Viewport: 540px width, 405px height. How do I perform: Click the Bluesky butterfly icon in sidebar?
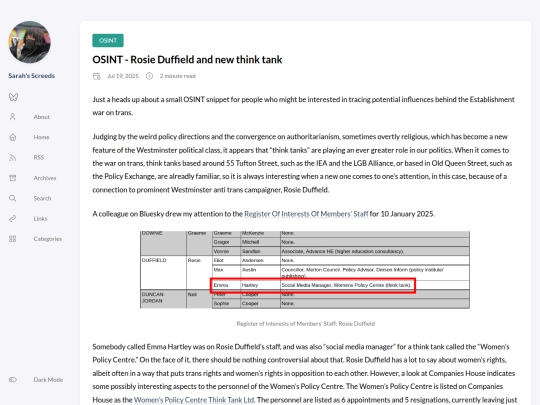coord(13,97)
